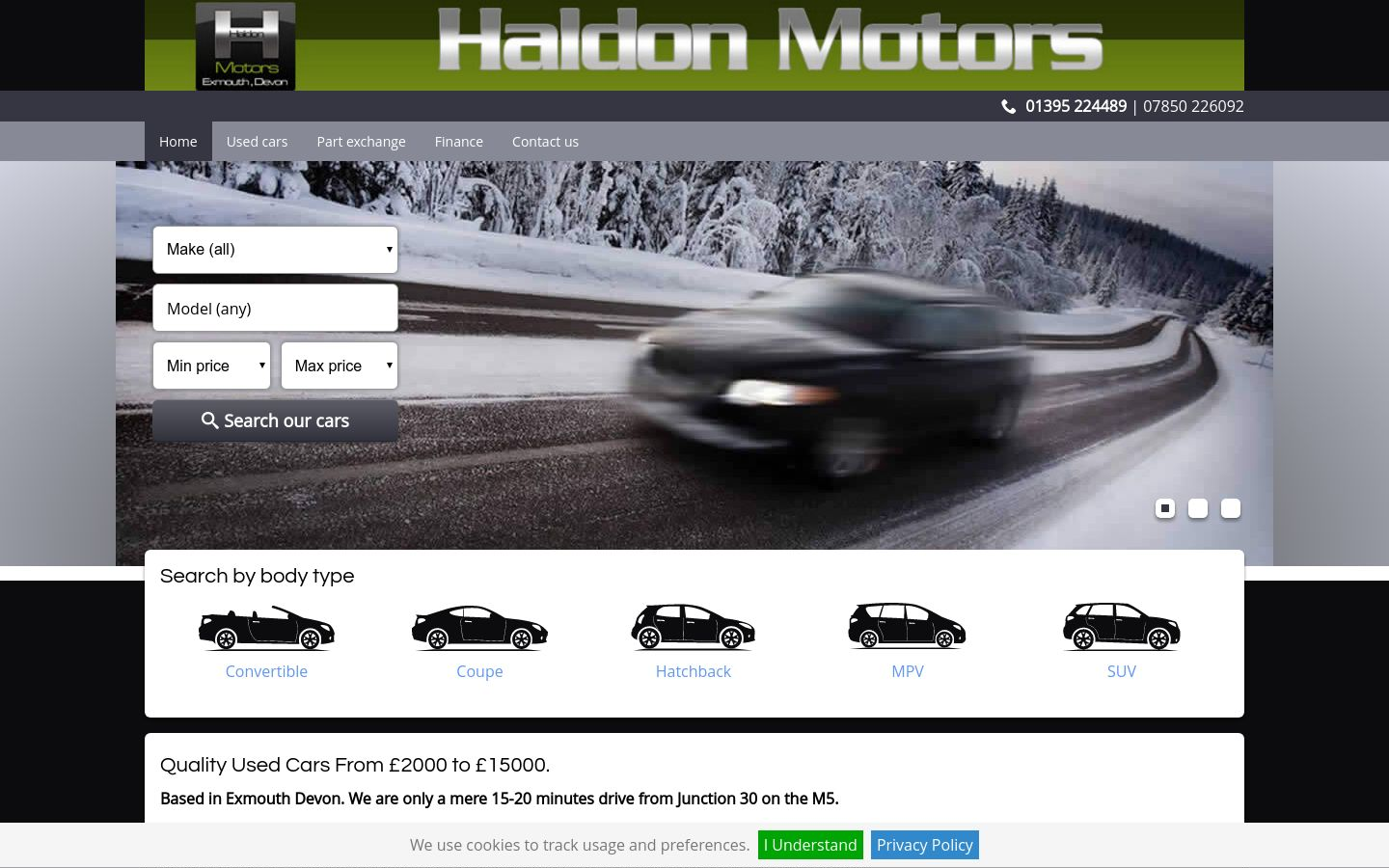Click the Quality Used Cars heading
This screenshot has width=1389, height=868.
click(355, 765)
